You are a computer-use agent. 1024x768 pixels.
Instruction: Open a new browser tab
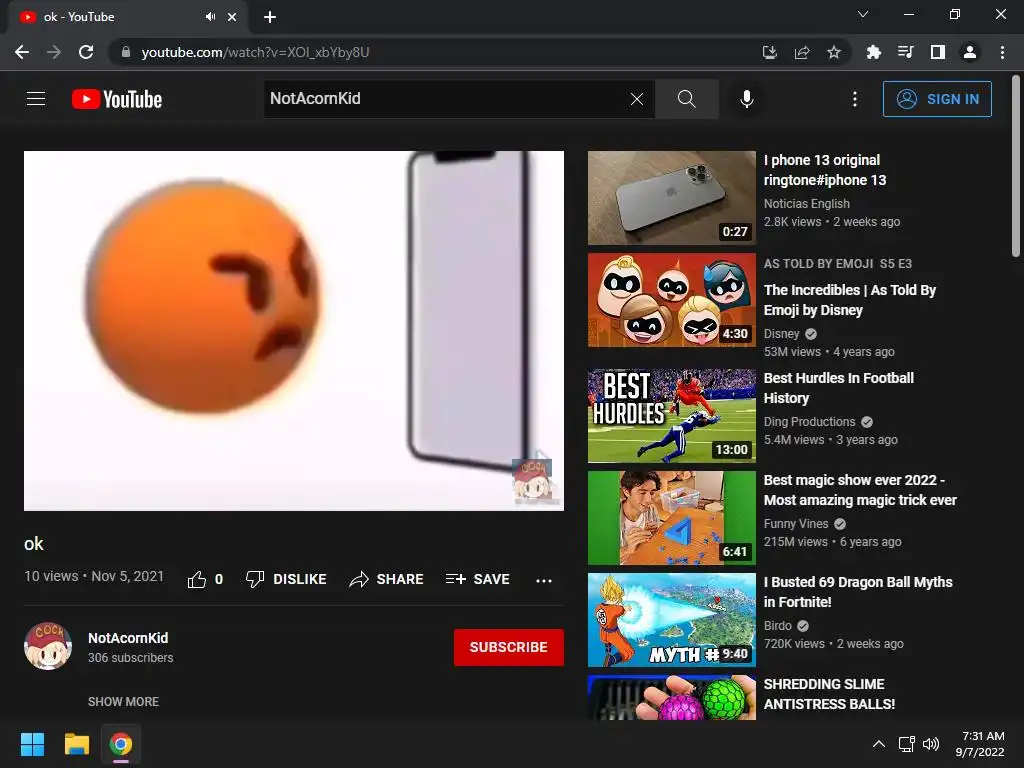270,17
